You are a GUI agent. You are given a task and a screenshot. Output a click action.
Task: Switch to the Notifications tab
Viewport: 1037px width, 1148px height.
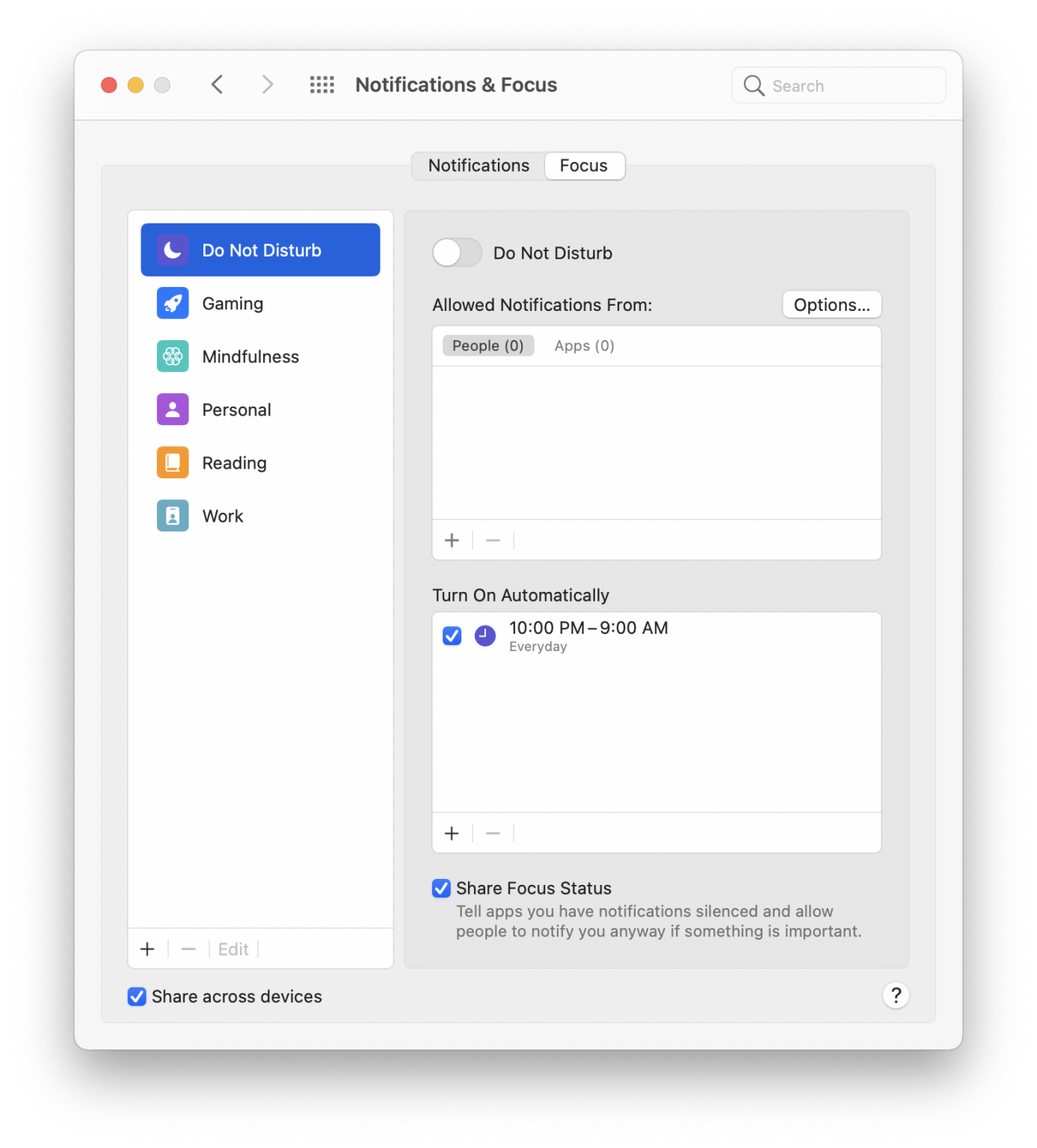pyautogui.click(x=478, y=165)
